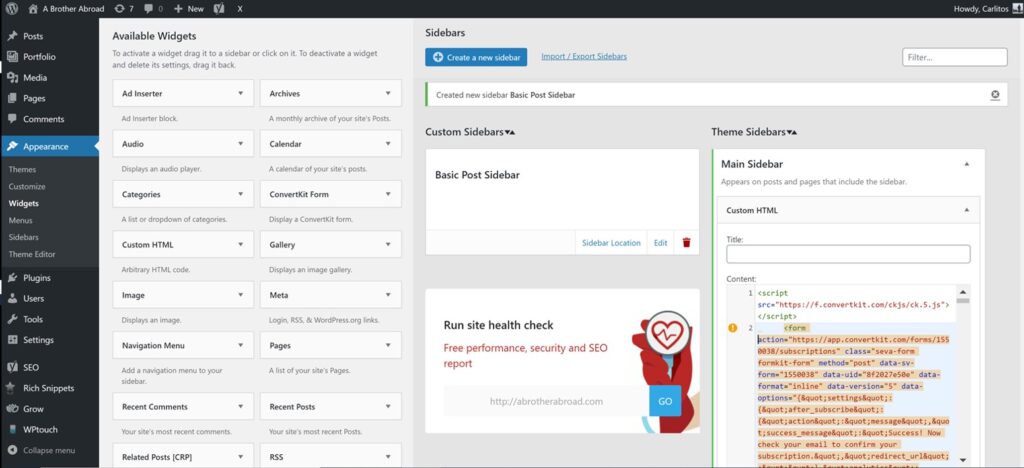
Task: Open Pages in the admin menu
Action: pos(34,99)
